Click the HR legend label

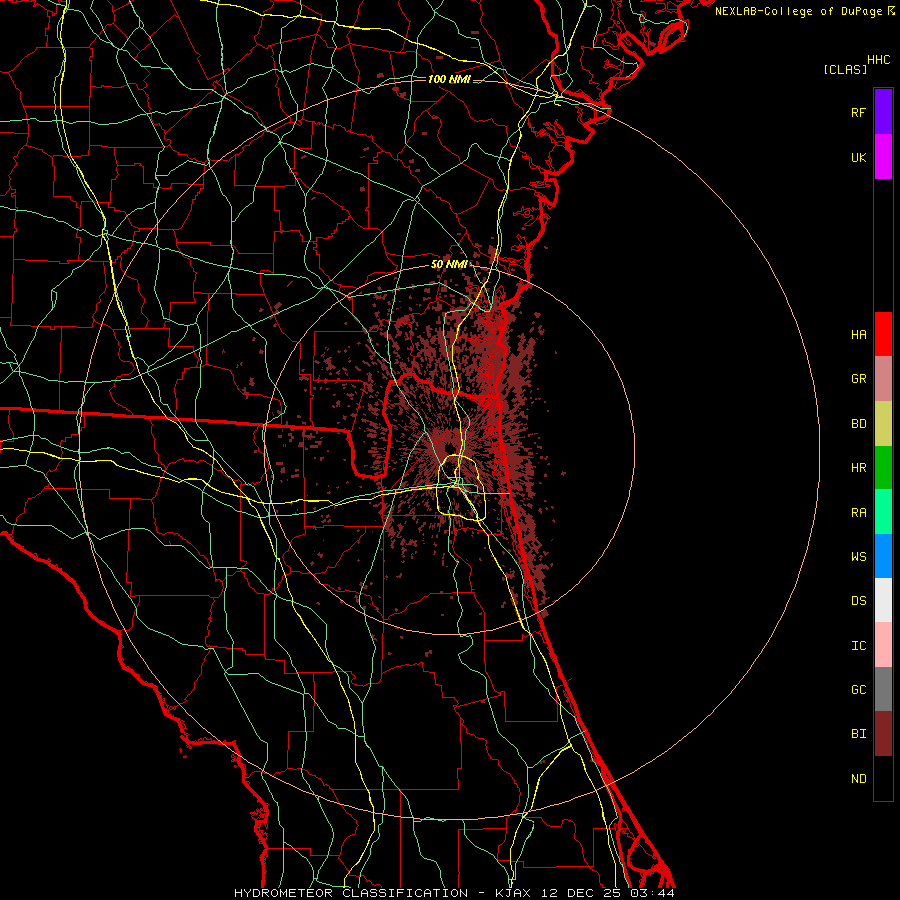pyautogui.click(x=858, y=468)
